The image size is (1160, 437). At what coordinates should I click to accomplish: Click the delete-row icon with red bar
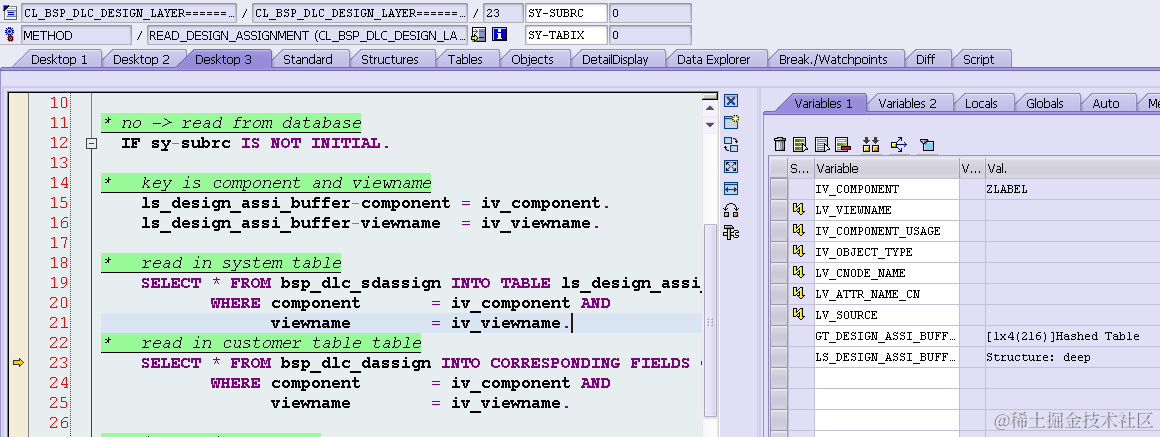pyautogui.click(x=842, y=145)
